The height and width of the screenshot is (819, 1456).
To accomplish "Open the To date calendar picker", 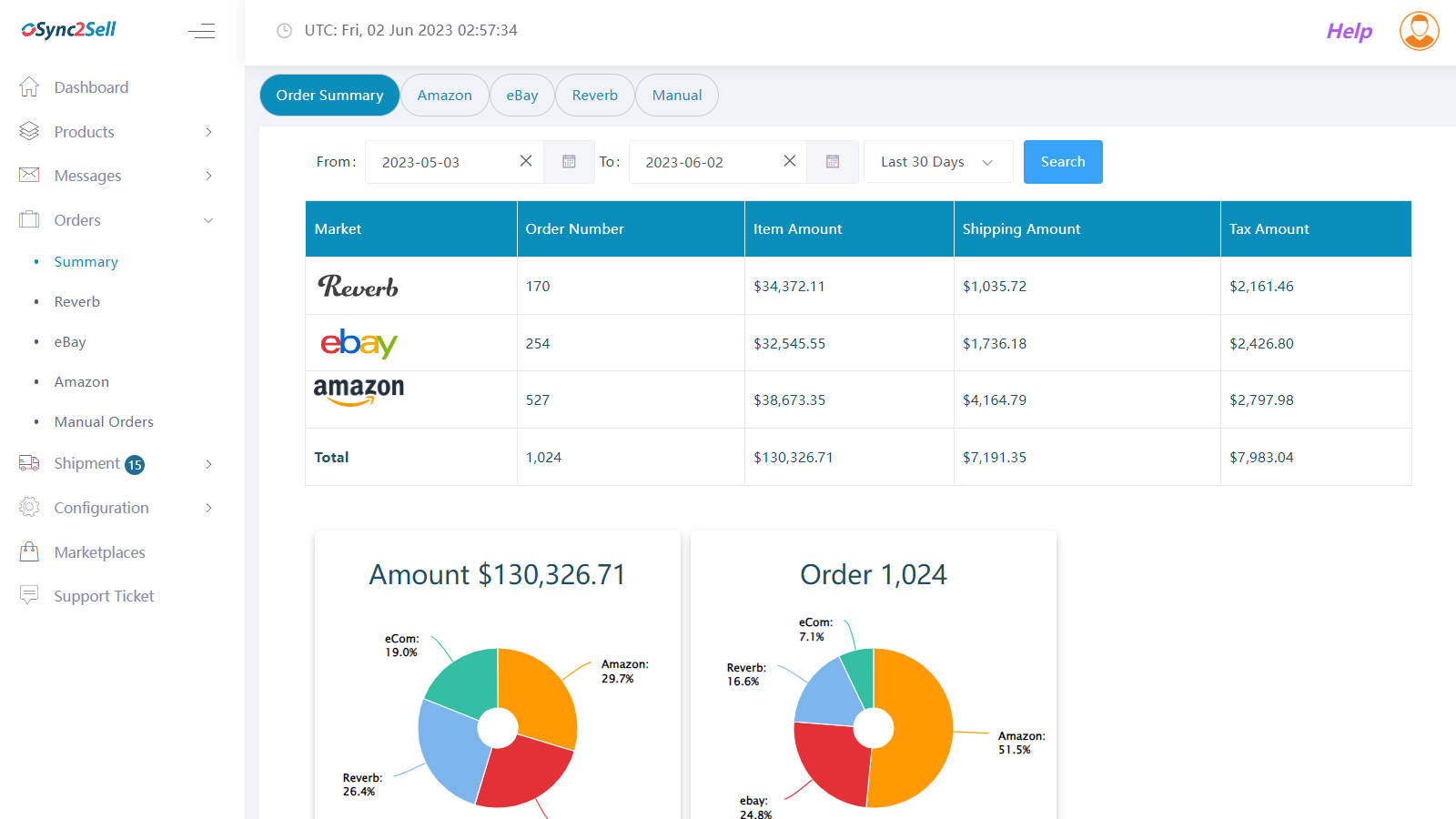I will point(833,162).
